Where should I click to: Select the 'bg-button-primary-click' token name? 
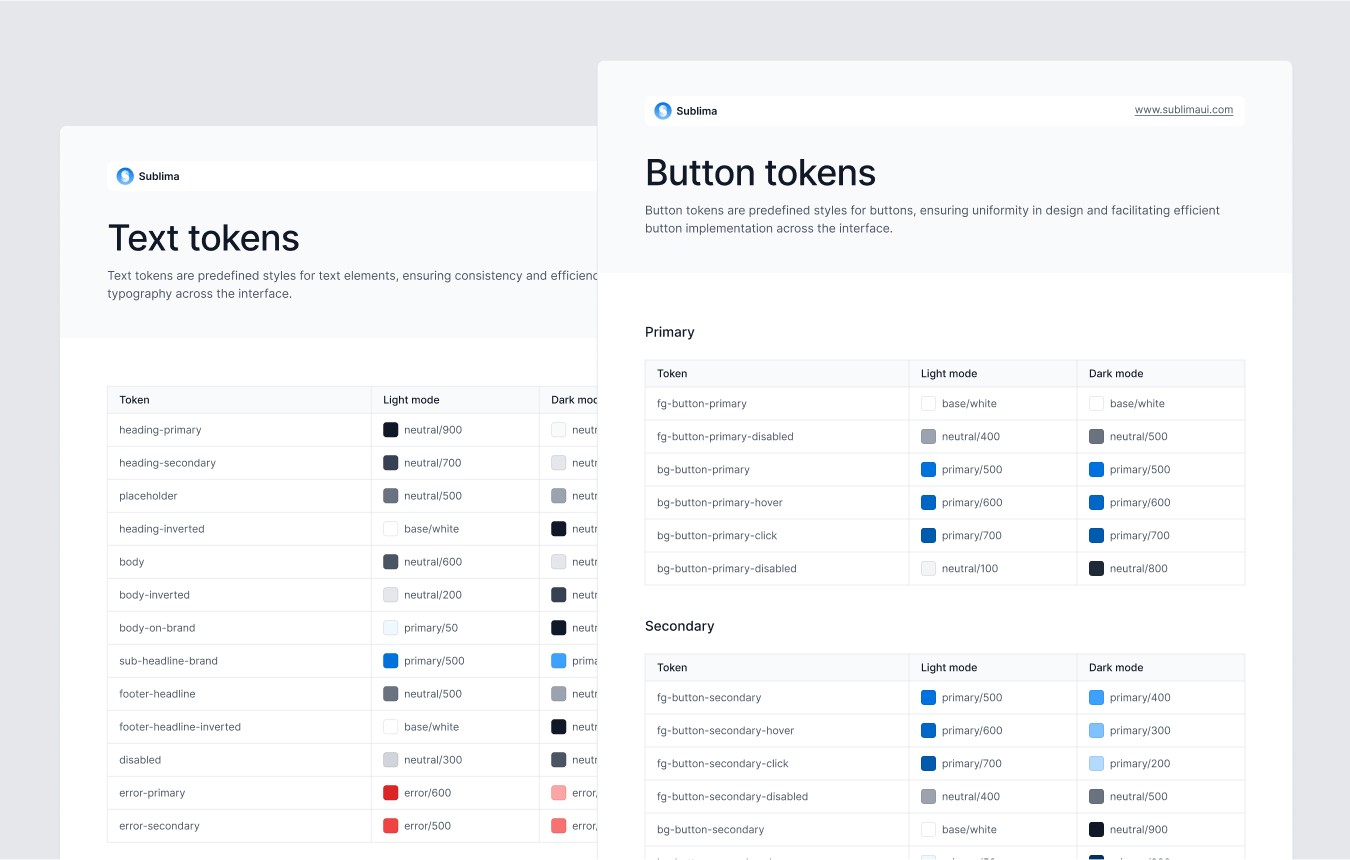[x=717, y=536]
